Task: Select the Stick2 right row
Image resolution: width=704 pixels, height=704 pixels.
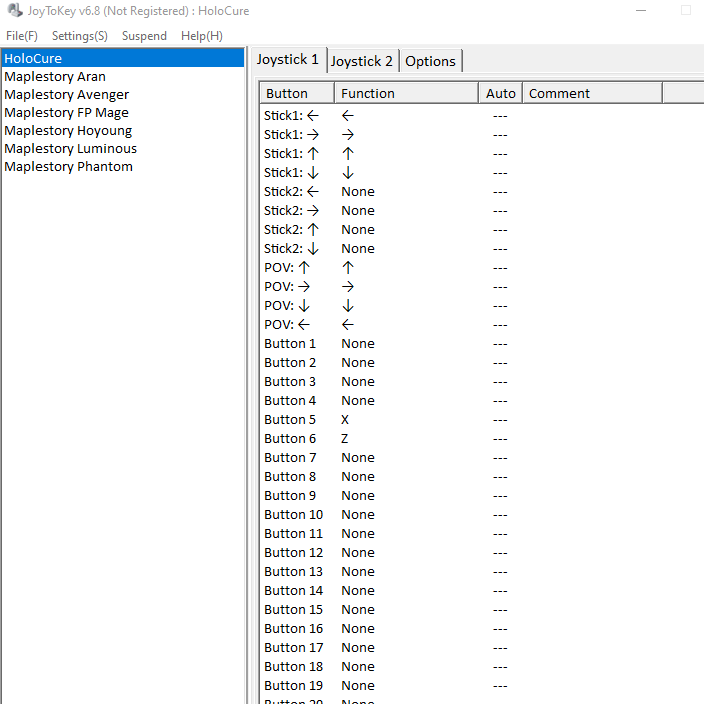Action: coord(480,211)
